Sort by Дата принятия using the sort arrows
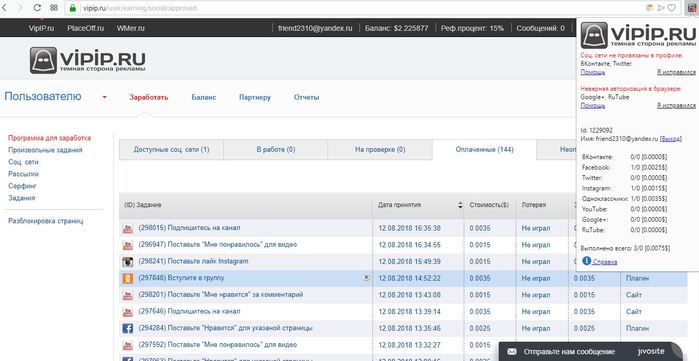Image resolution: width=699 pixels, height=361 pixels. coord(460,205)
